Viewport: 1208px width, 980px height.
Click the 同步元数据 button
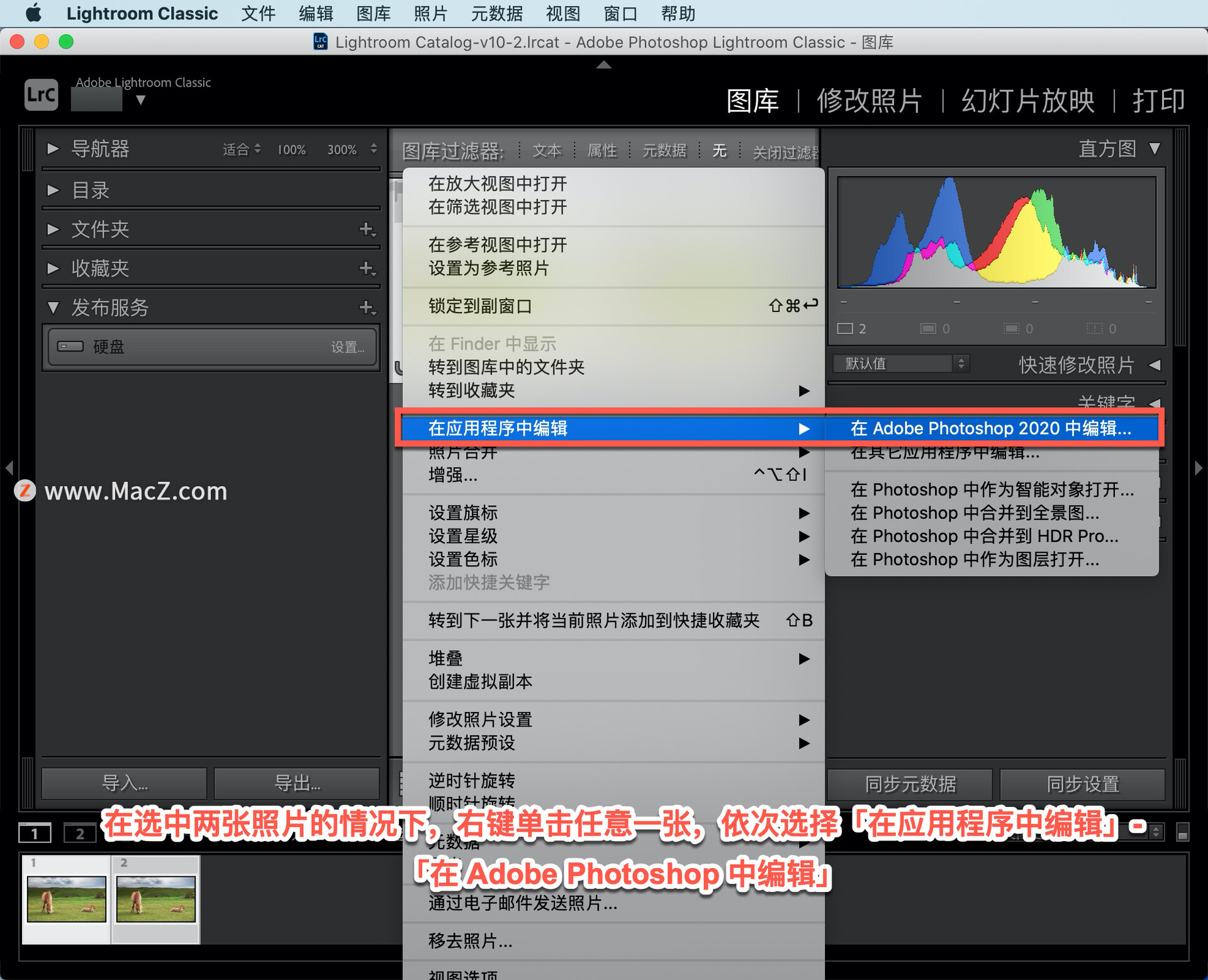point(910,784)
